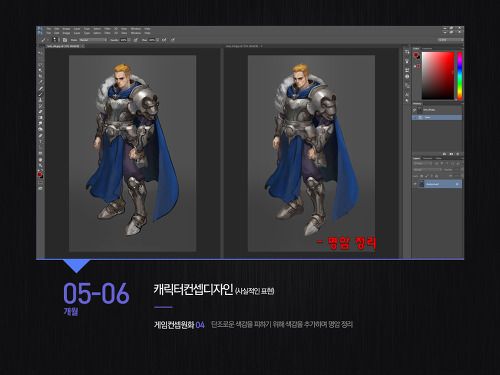Click the rainbow hue slider strip
Image resolution: width=500 pixels, height=375 pixels.
(x=460, y=75)
